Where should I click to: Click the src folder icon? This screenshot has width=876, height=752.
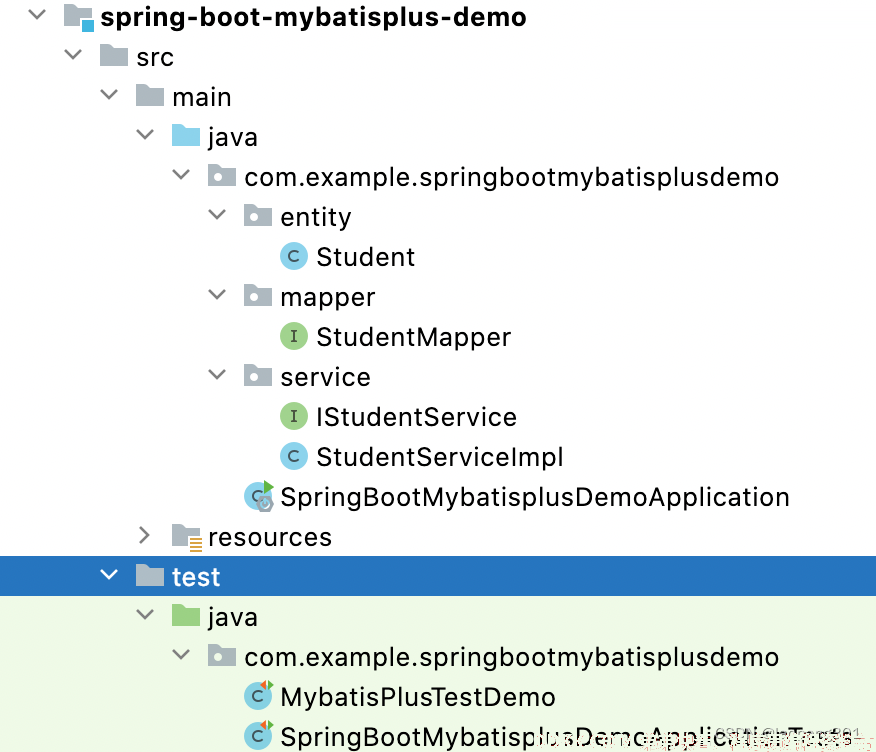(x=114, y=56)
